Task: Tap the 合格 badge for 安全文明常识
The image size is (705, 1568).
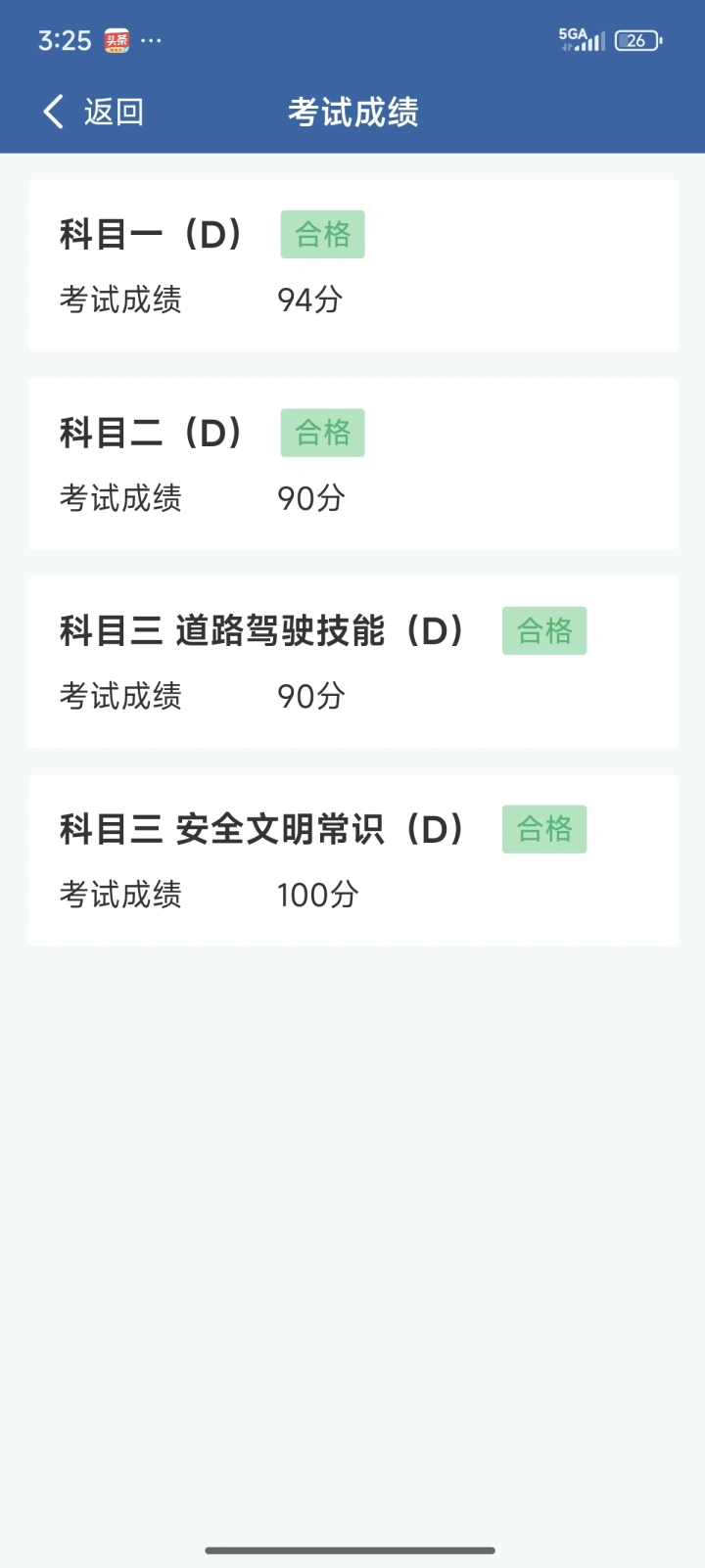Action: tap(544, 829)
